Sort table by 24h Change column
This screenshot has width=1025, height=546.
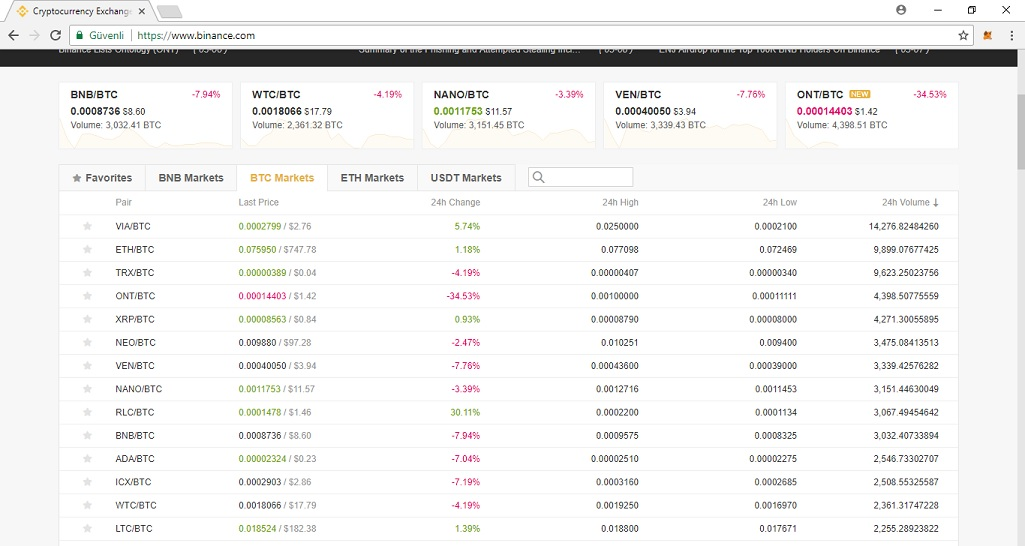pos(455,203)
